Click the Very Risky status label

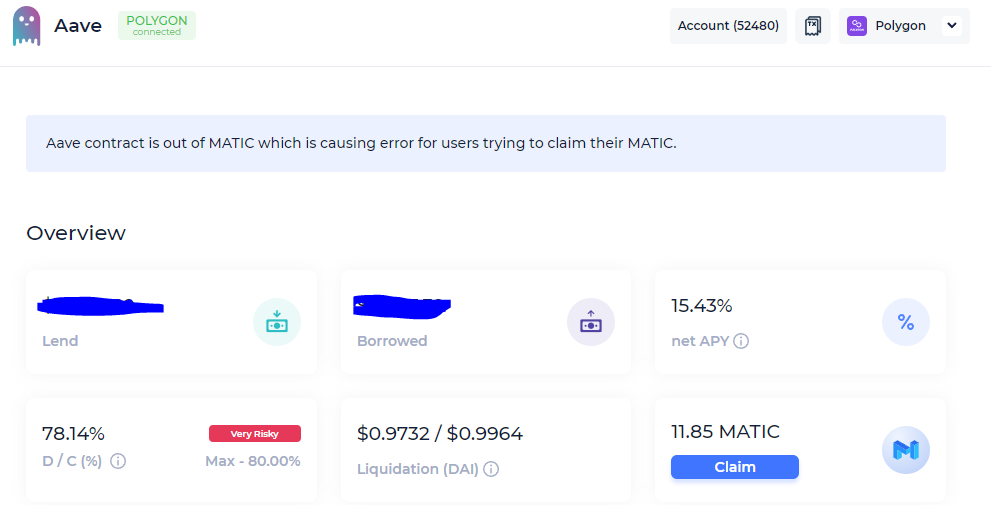(x=255, y=434)
